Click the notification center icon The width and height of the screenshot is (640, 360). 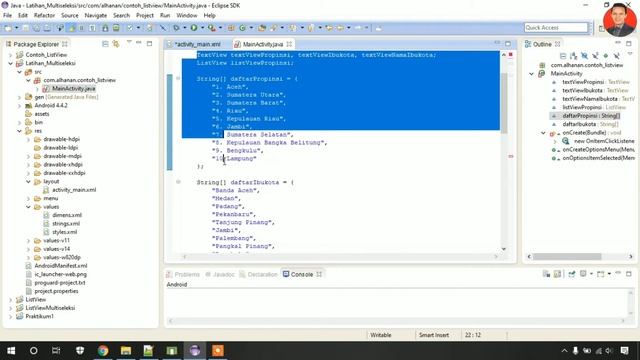tap(624, 351)
